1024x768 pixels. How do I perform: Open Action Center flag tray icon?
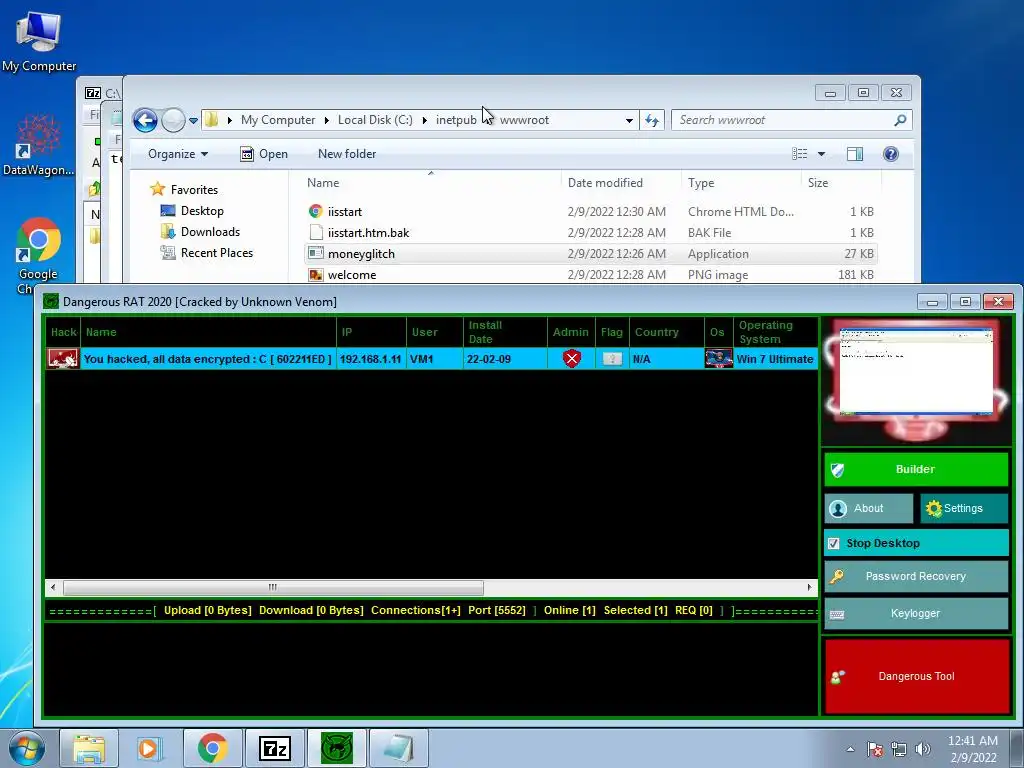pyautogui.click(x=875, y=749)
